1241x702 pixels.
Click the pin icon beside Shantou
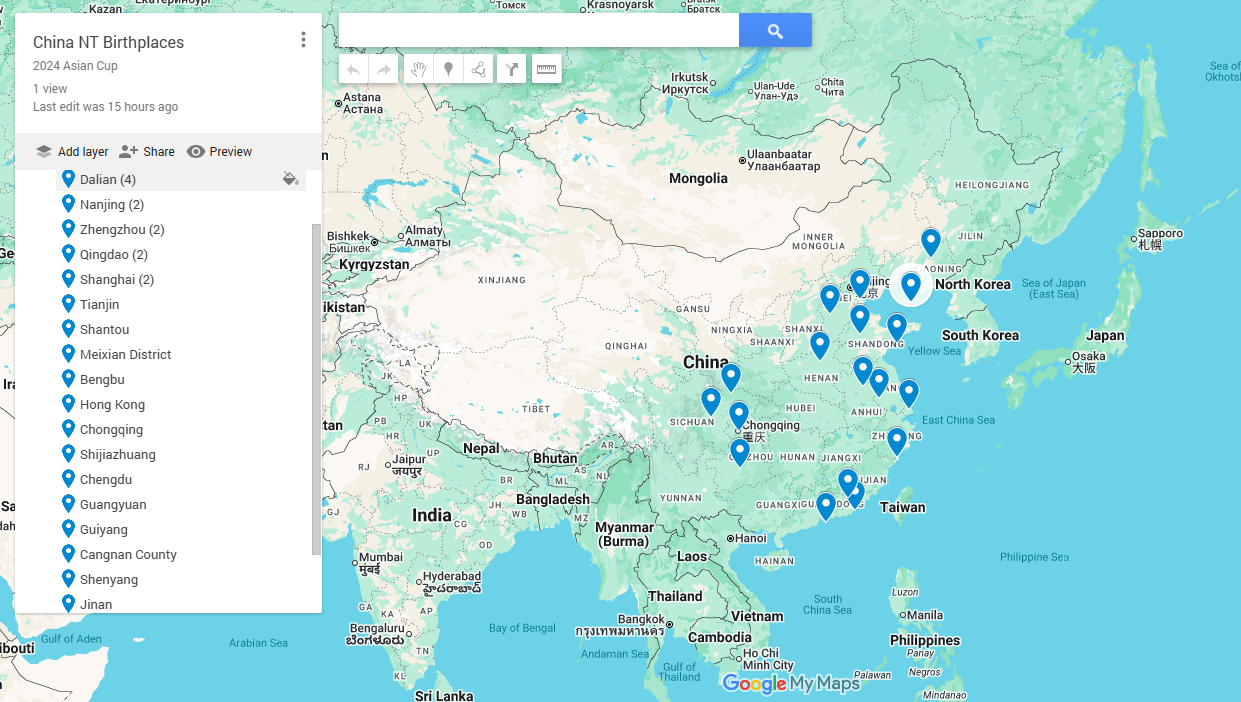(x=68, y=329)
